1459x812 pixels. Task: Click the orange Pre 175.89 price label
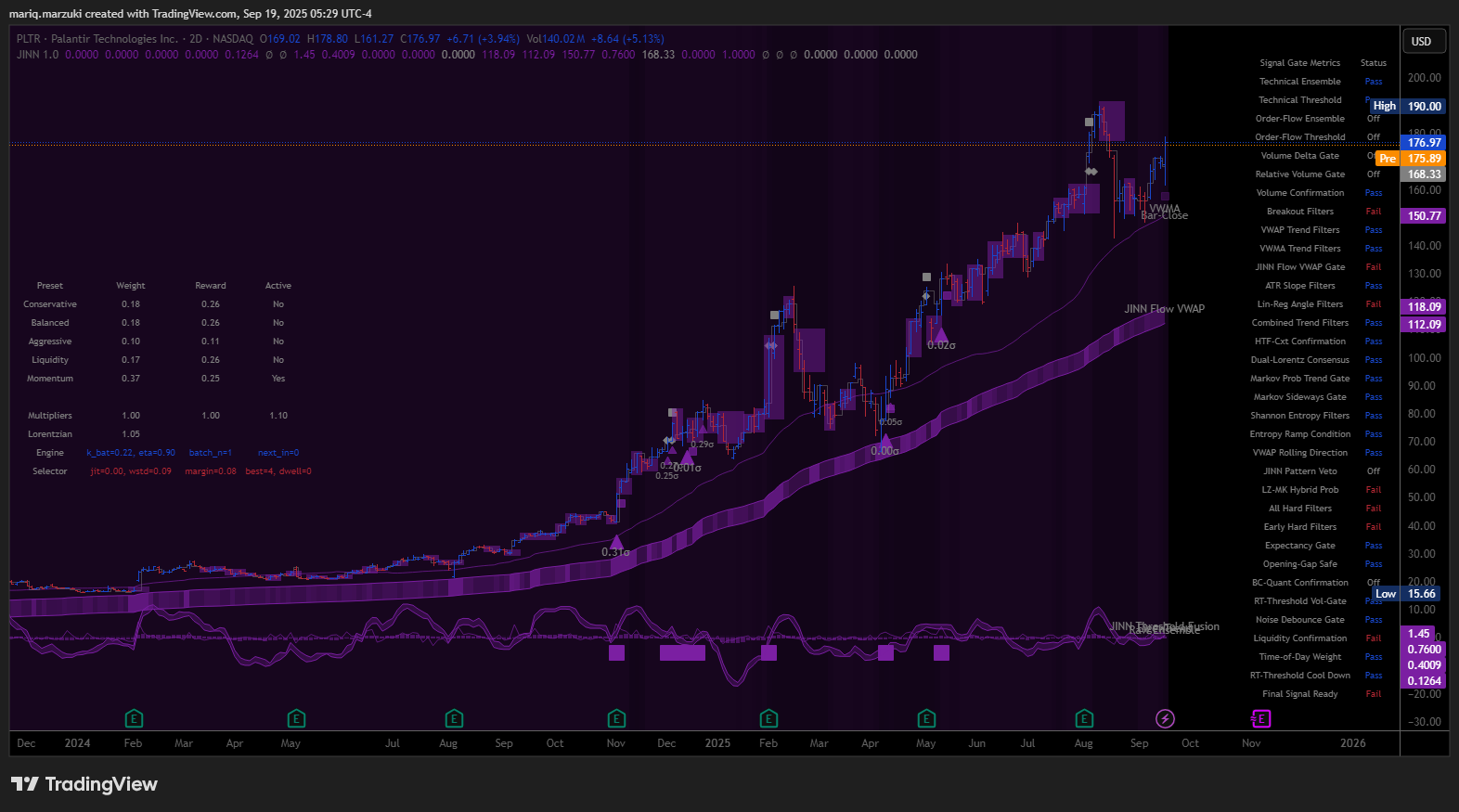[1411, 159]
